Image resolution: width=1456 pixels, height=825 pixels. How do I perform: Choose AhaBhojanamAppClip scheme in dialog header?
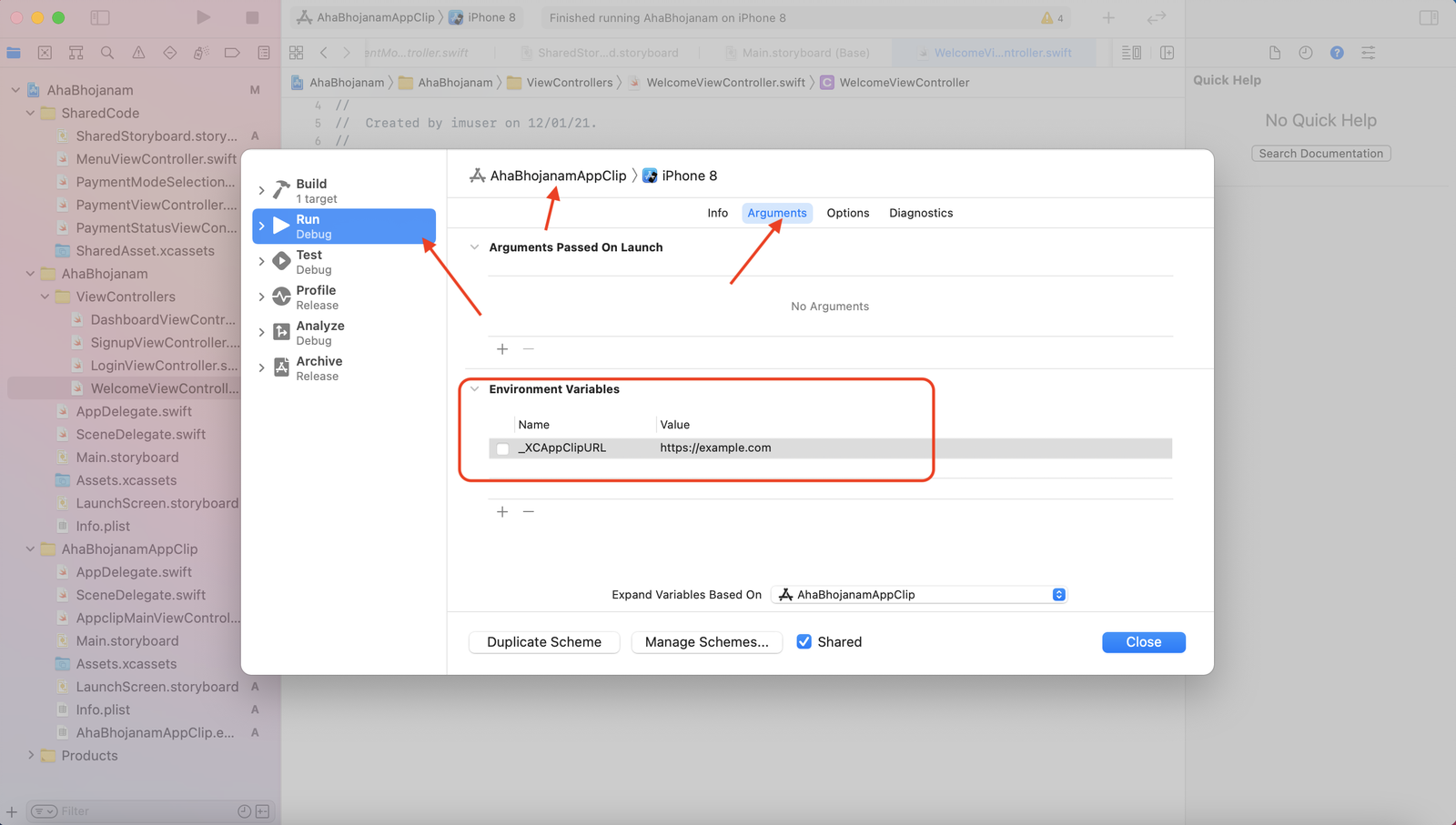coord(548,176)
